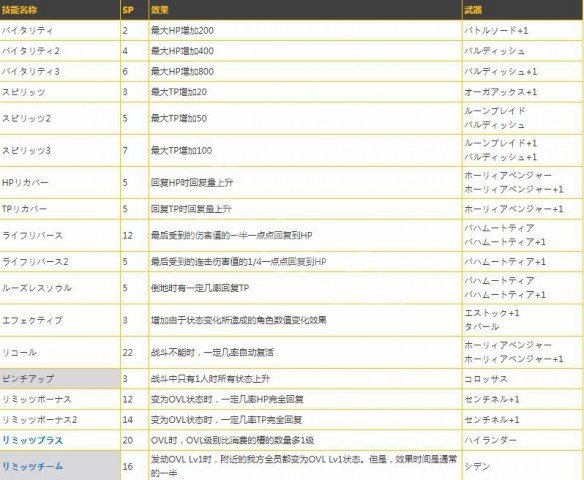Select the コロッサス weapon cell

click(522, 379)
